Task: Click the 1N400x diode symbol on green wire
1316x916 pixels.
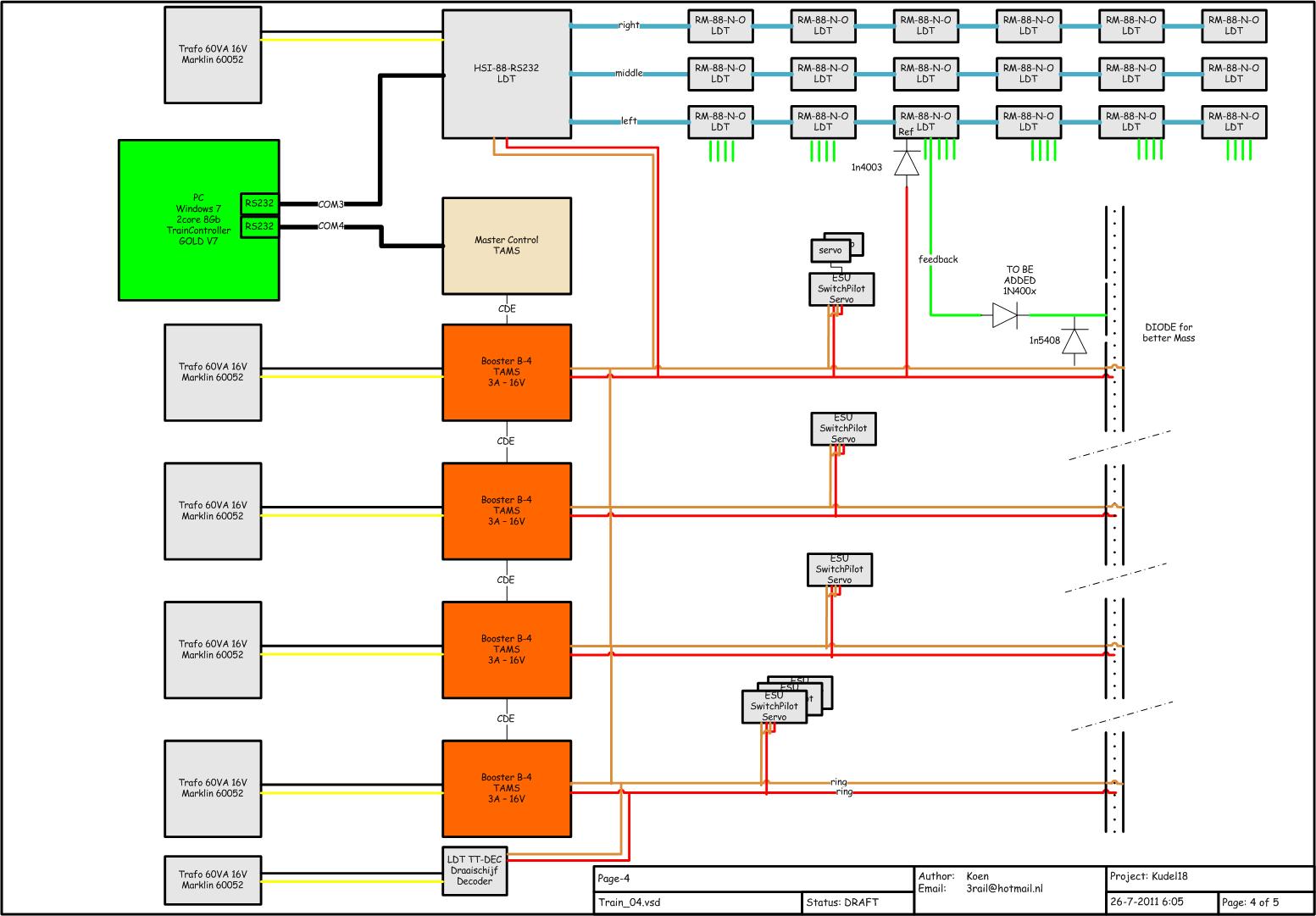Action: pos(1005,315)
